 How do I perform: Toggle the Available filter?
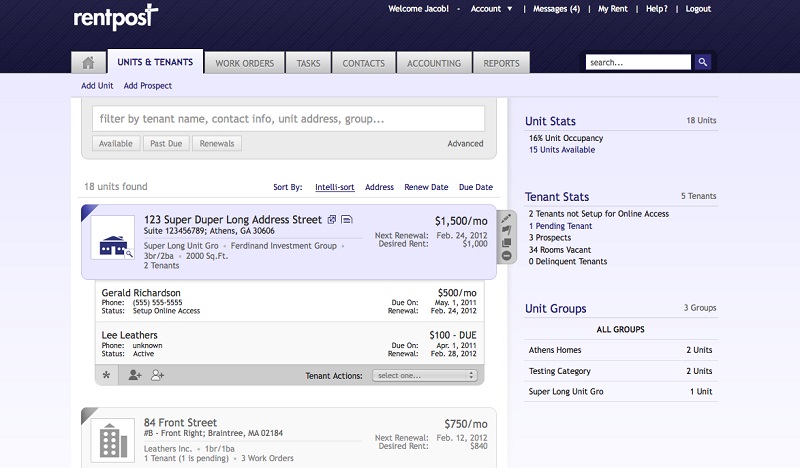(116, 143)
